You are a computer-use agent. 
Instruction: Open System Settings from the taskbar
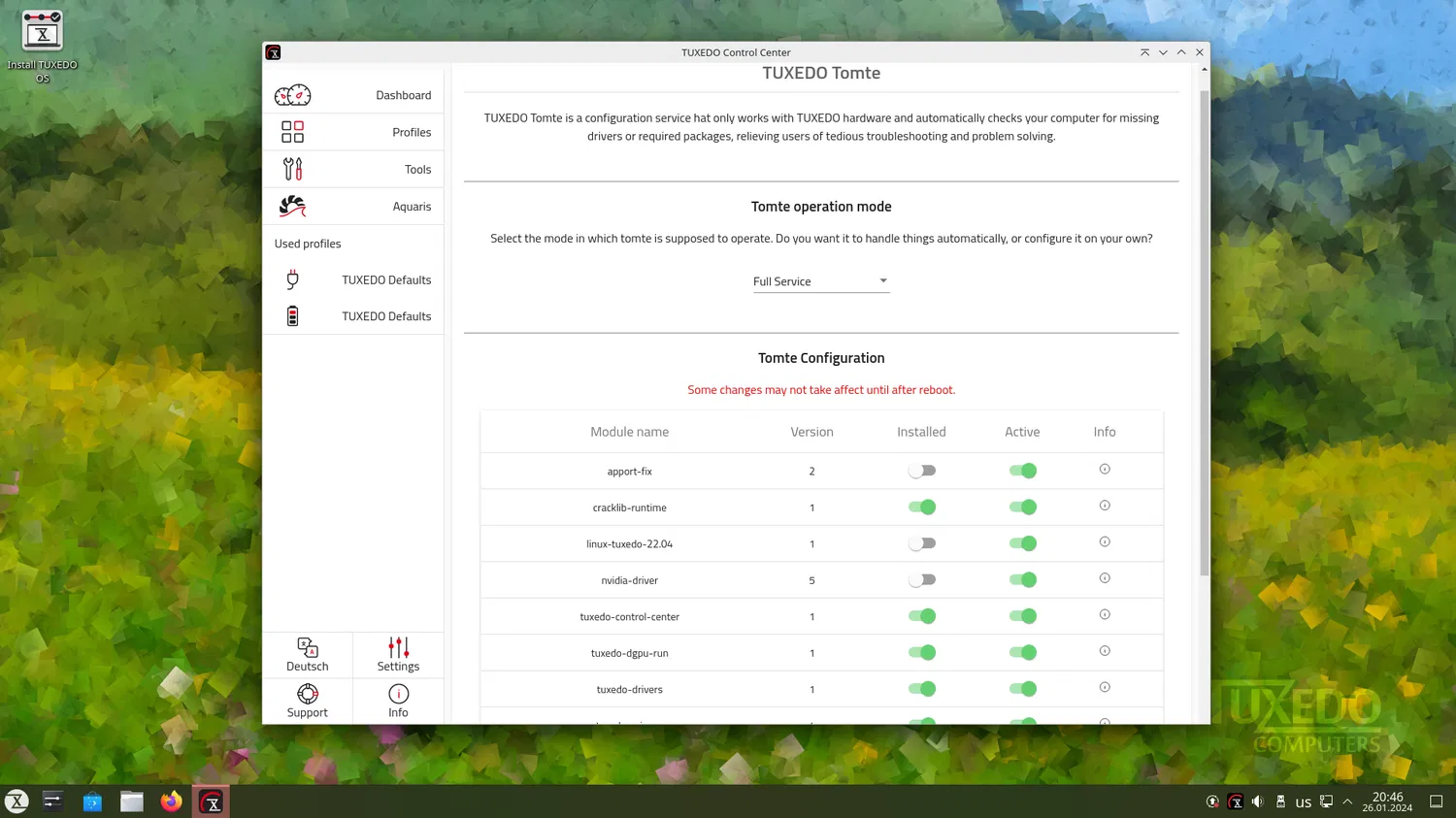53,802
